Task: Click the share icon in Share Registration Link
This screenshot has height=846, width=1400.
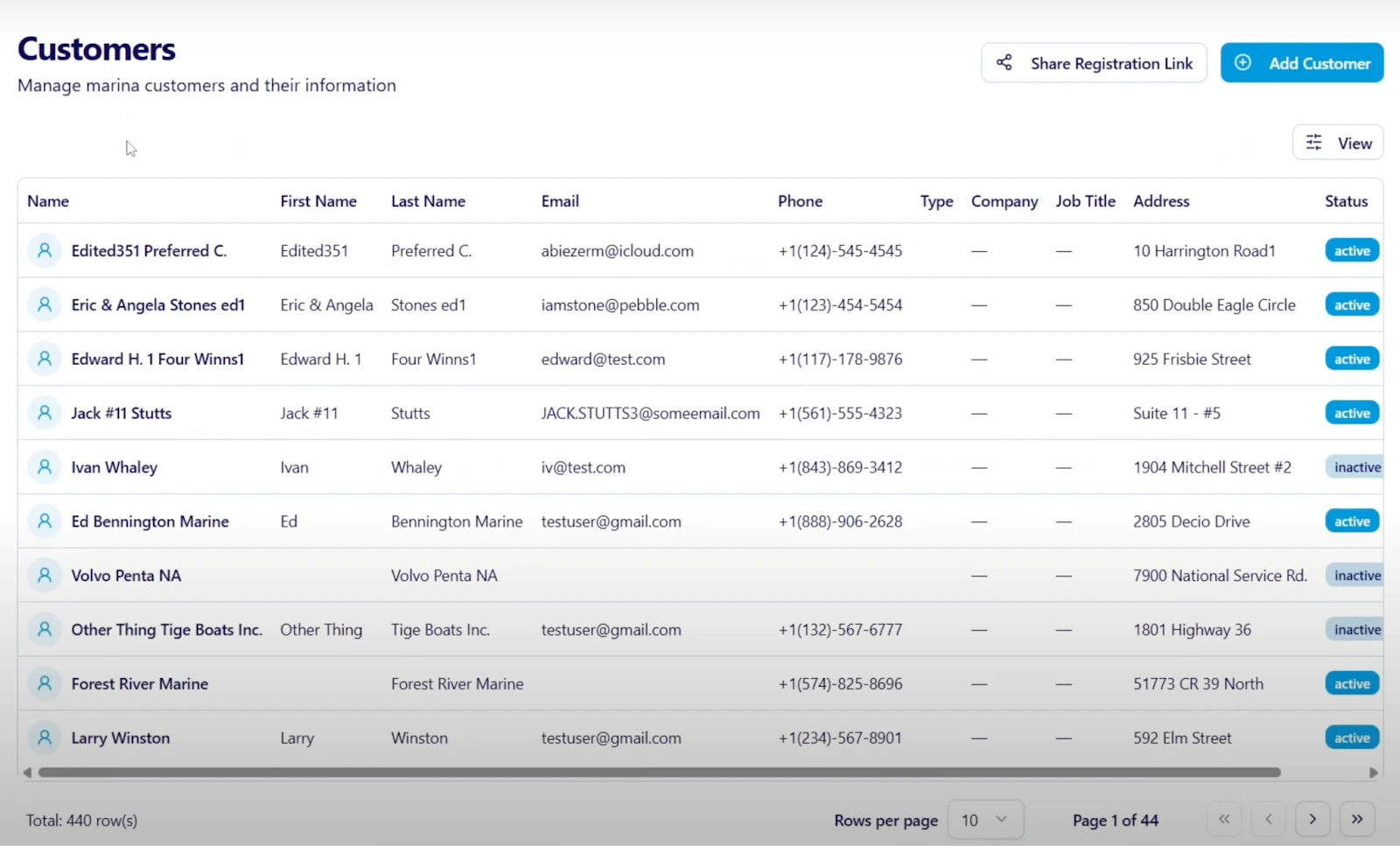Action: 1004,62
